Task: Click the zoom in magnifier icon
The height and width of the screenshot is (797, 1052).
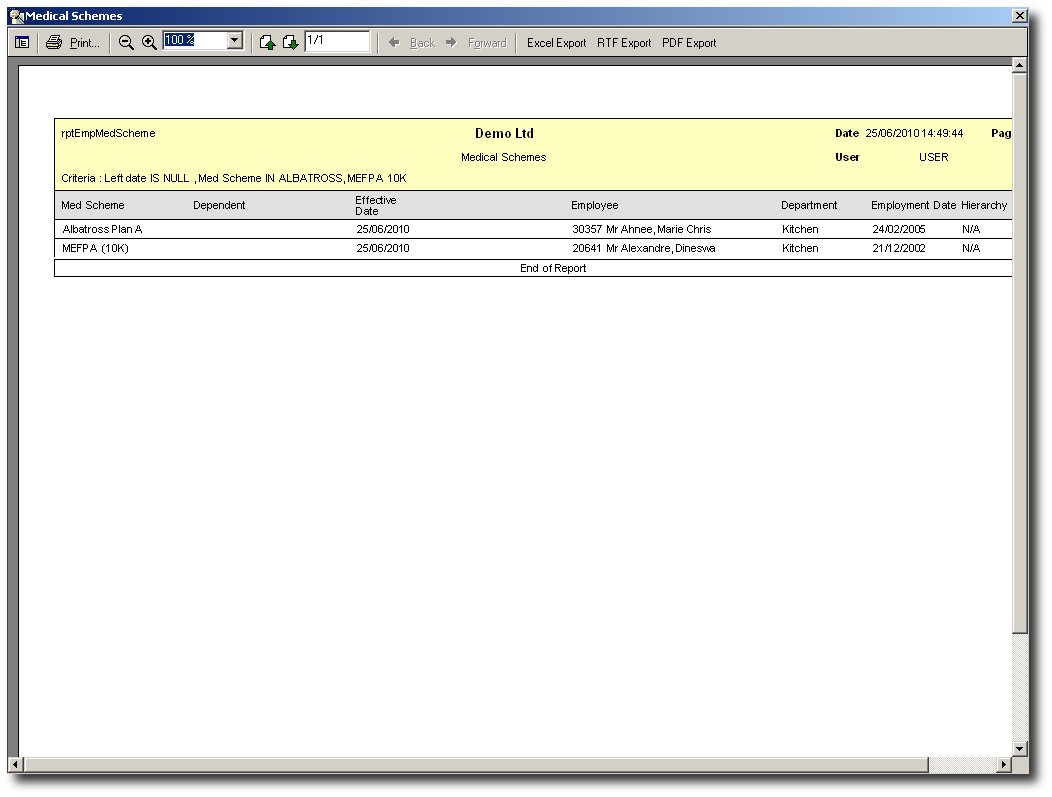Action: [x=149, y=43]
